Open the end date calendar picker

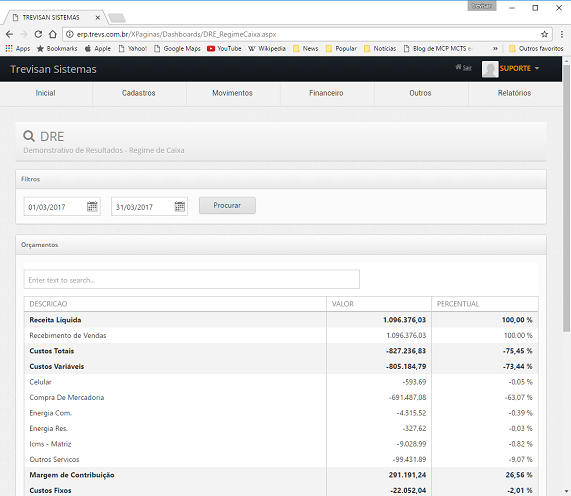click(x=180, y=206)
